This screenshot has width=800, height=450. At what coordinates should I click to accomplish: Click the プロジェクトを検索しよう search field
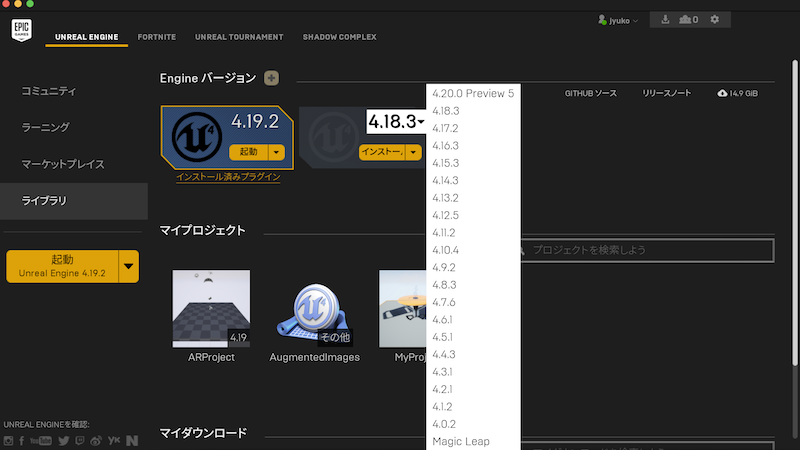tap(647, 251)
